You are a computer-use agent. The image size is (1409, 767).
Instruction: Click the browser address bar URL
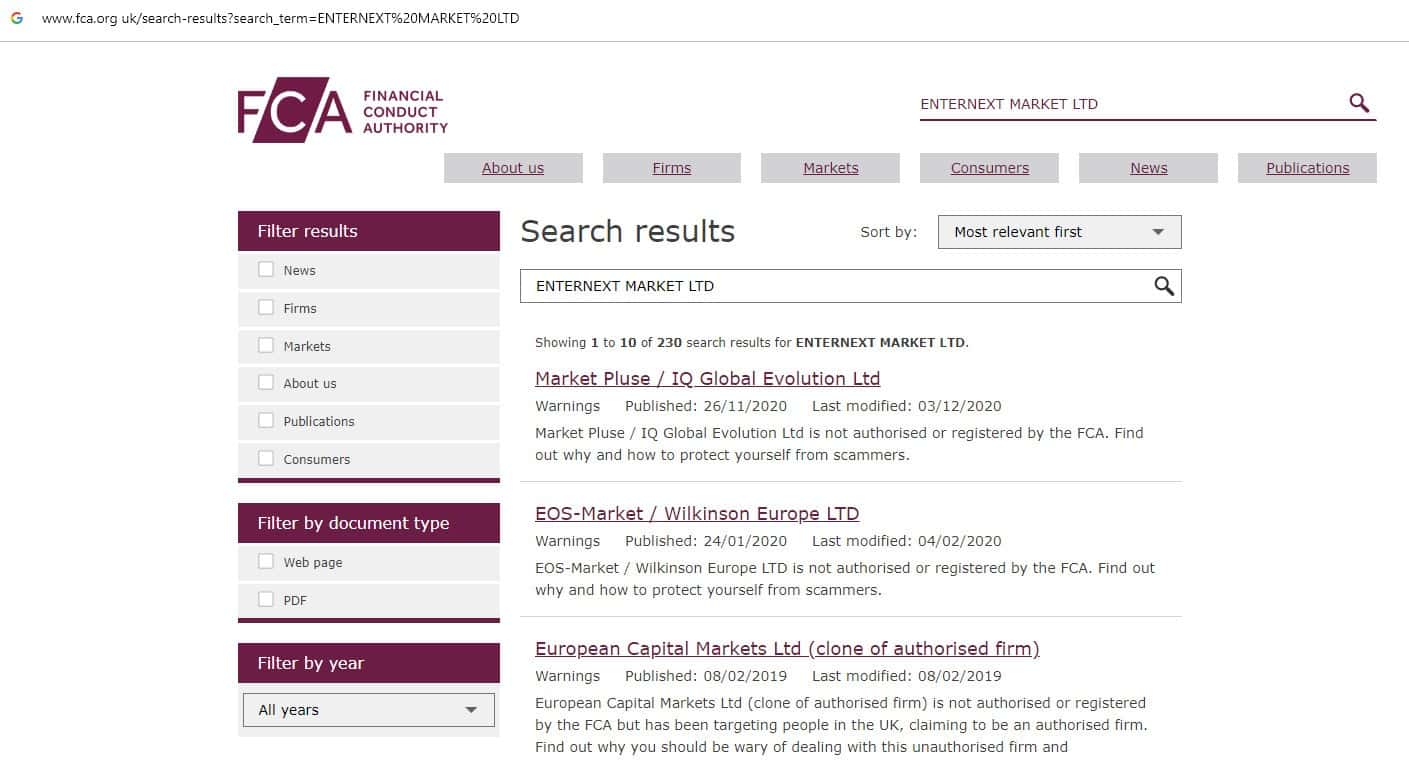(x=281, y=18)
